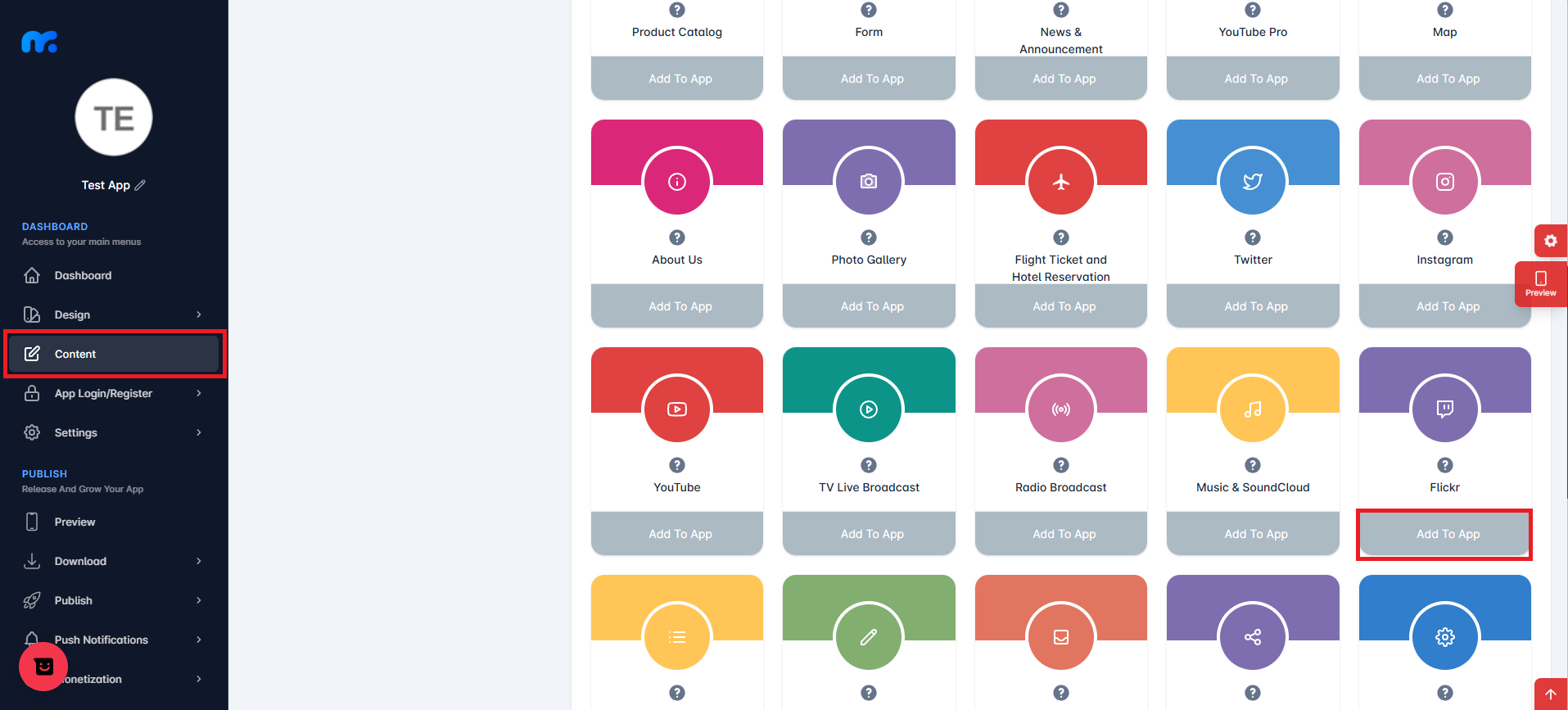Click the Instagram module icon

(1444, 181)
